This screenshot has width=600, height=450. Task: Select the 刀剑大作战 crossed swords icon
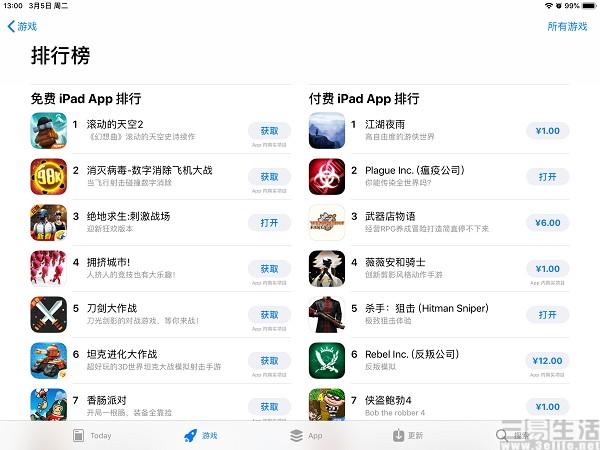click(x=49, y=315)
